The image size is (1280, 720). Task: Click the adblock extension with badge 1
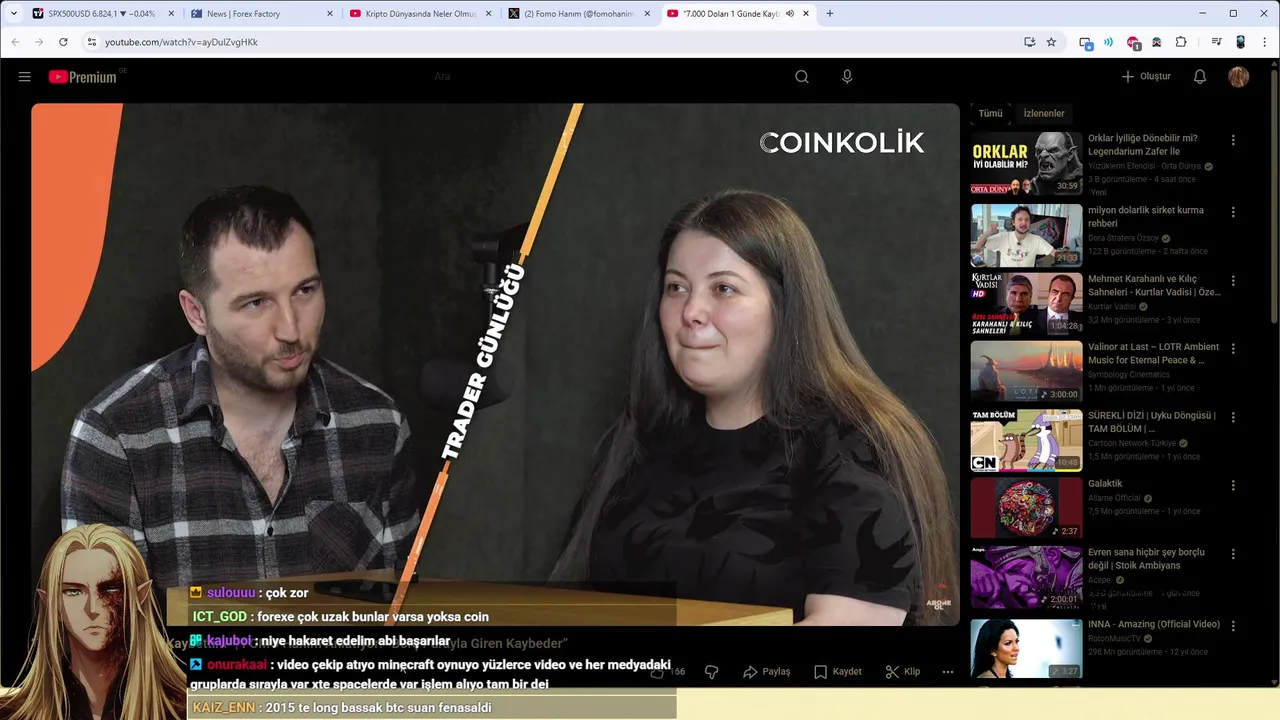click(x=1133, y=42)
